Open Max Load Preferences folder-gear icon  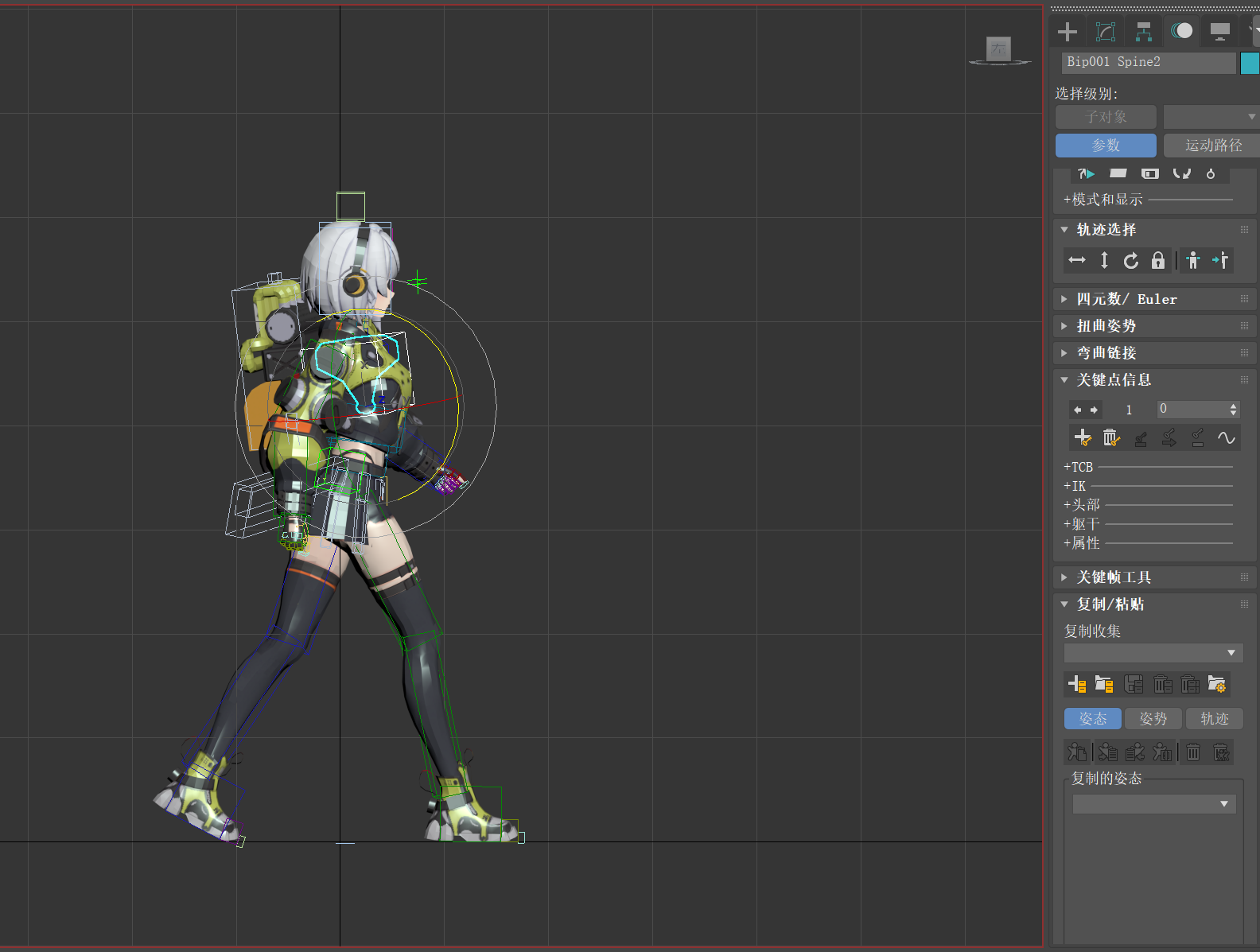click(x=1217, y=684)
